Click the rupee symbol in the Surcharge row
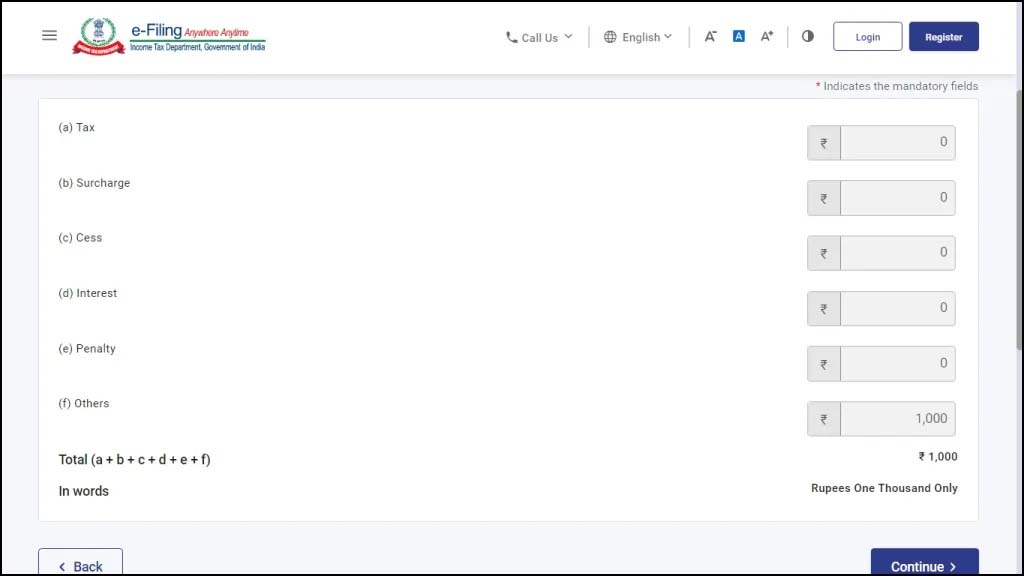Screen dimensions: 1024x576 pyautogui.click(x=824, y=199)
